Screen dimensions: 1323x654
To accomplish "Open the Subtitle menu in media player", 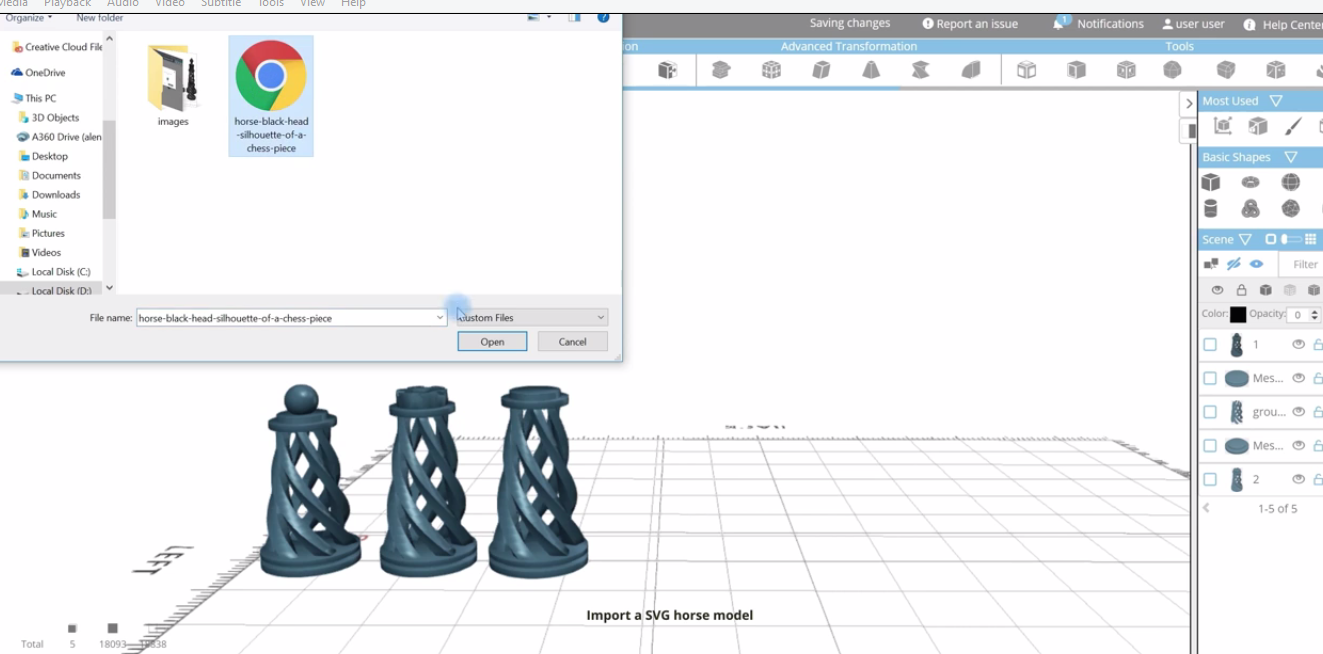I will coord(221,4).
